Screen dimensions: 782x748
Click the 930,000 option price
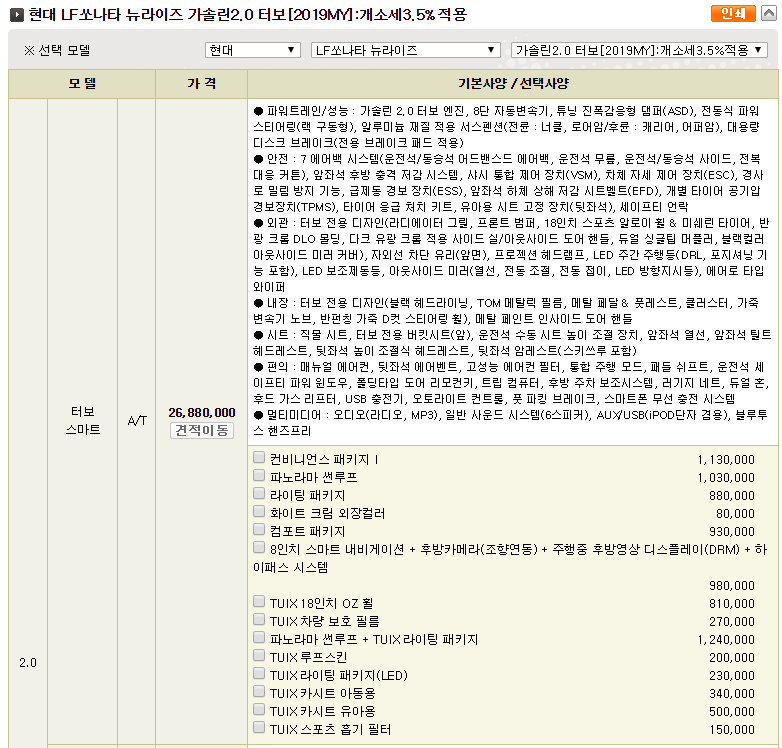click(x=732, y=532)
